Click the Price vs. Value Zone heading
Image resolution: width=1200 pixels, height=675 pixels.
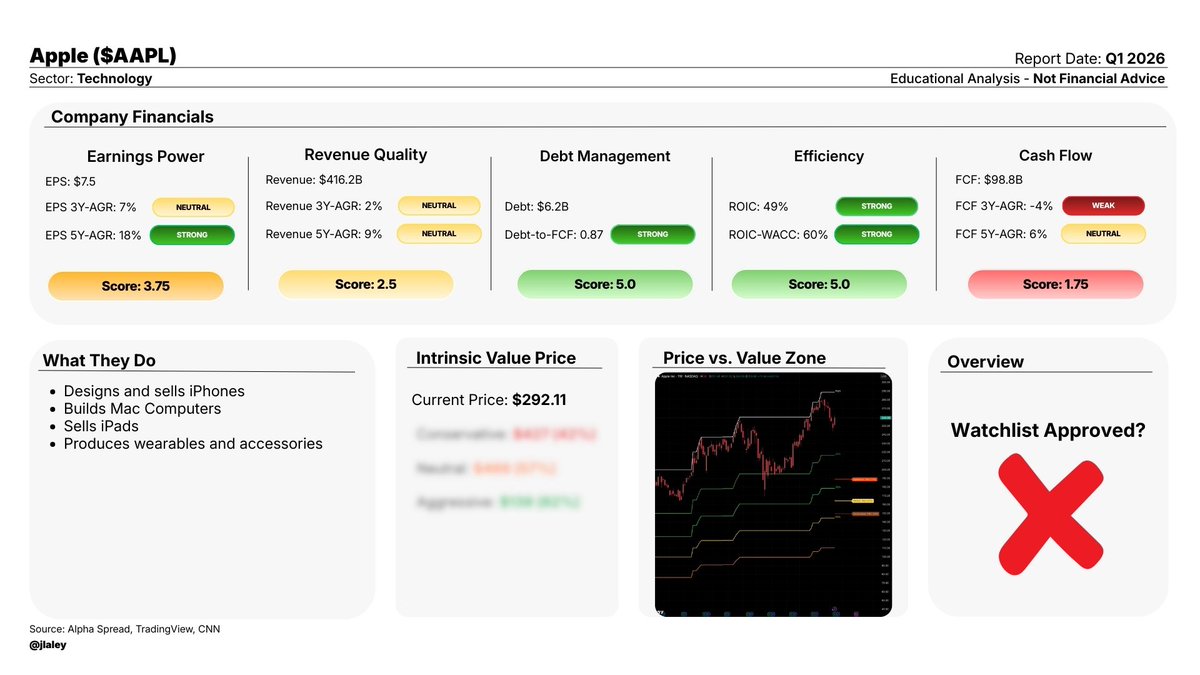(744, 358)
